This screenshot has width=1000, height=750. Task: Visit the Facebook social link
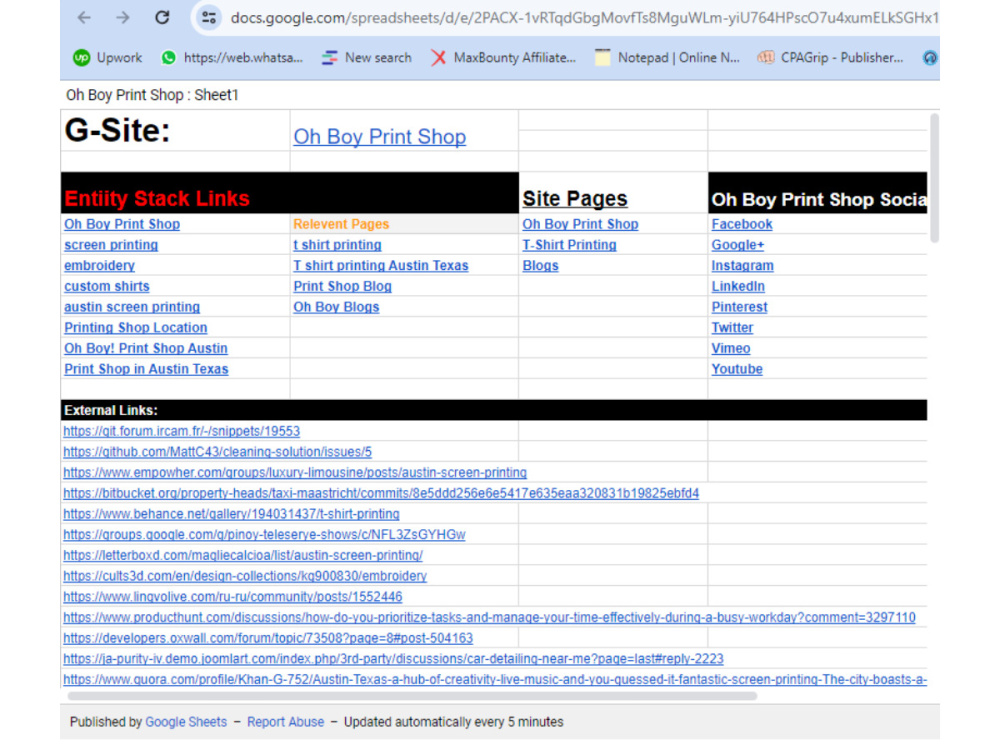[743, 224]
